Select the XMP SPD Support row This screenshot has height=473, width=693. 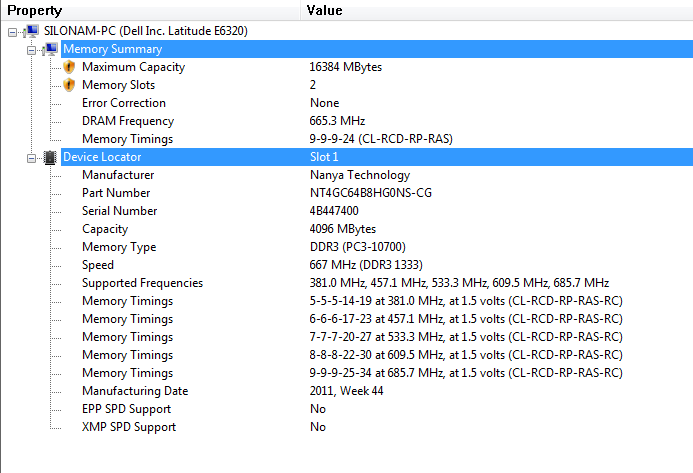[377, 427]
